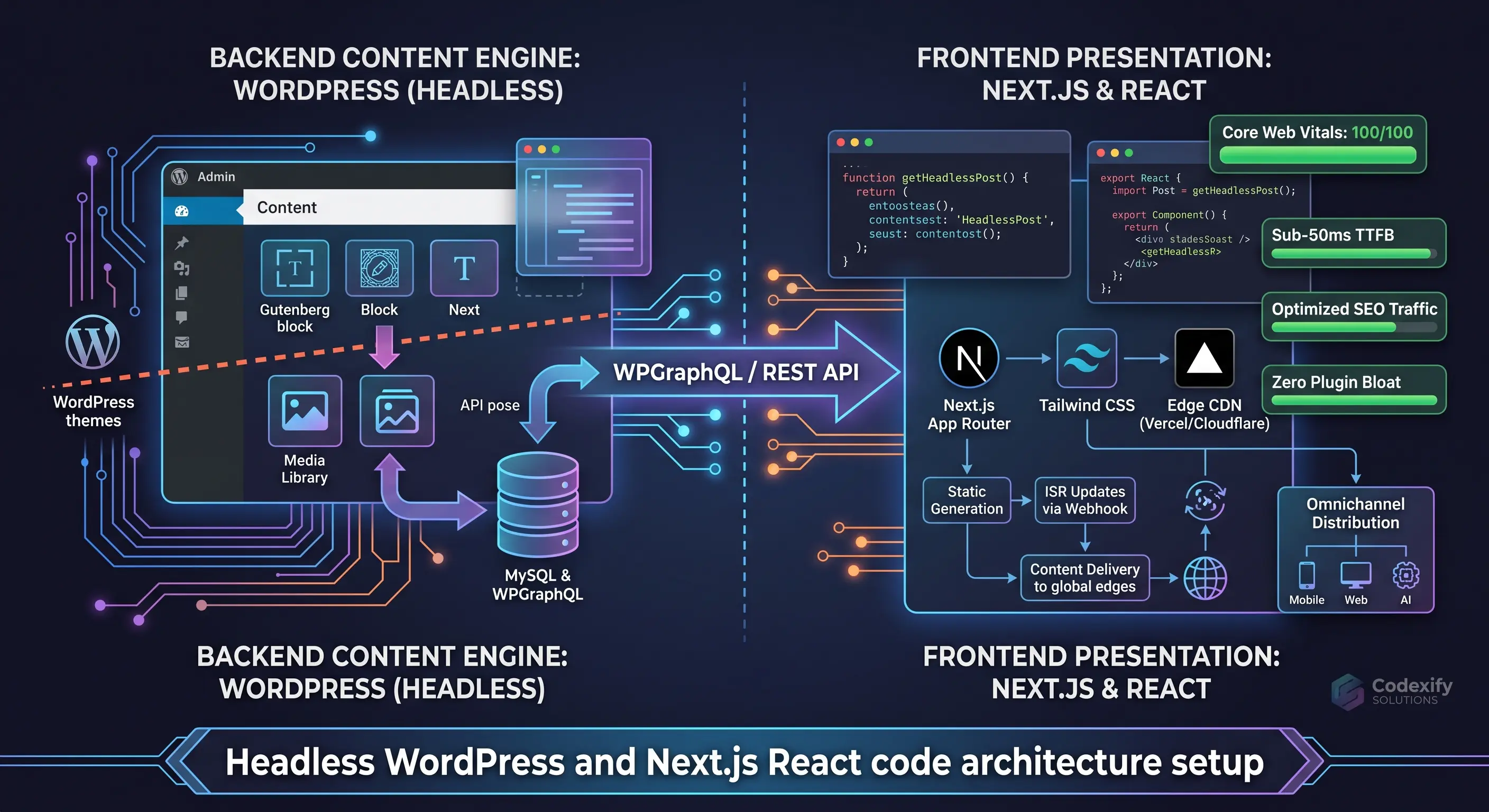Click the Codexify Solutions logo
The image size is (1489, 812).
point(1392,691)
